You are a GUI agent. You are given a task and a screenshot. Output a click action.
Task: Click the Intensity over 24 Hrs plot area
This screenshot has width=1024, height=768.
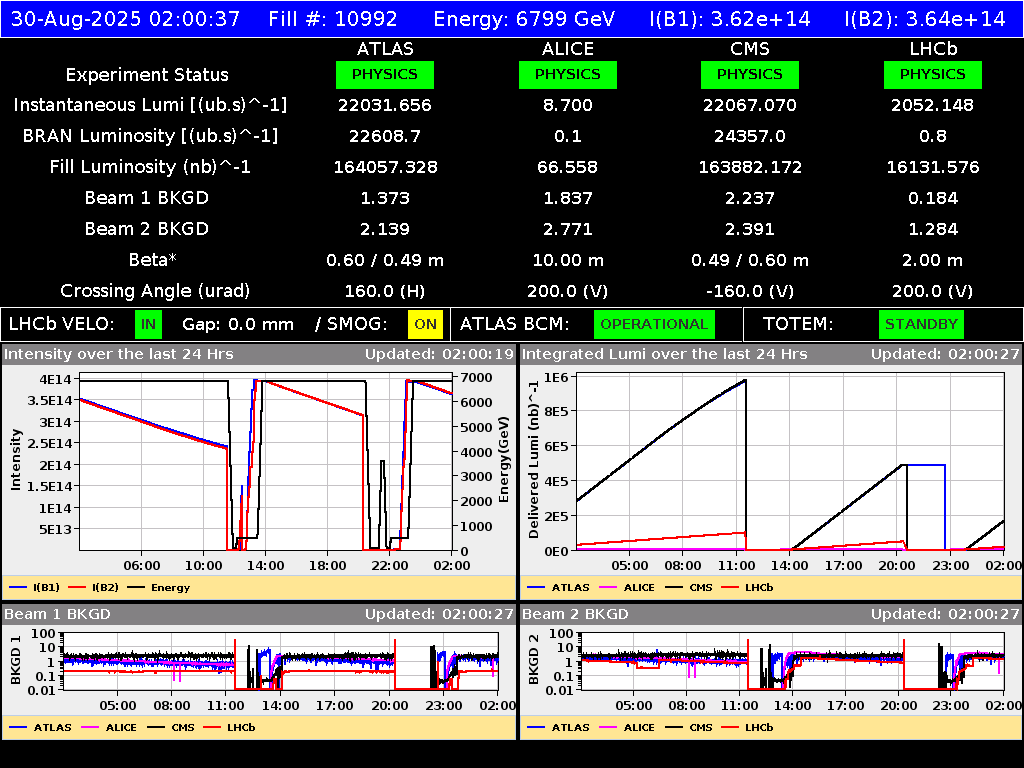pos(266,462)
